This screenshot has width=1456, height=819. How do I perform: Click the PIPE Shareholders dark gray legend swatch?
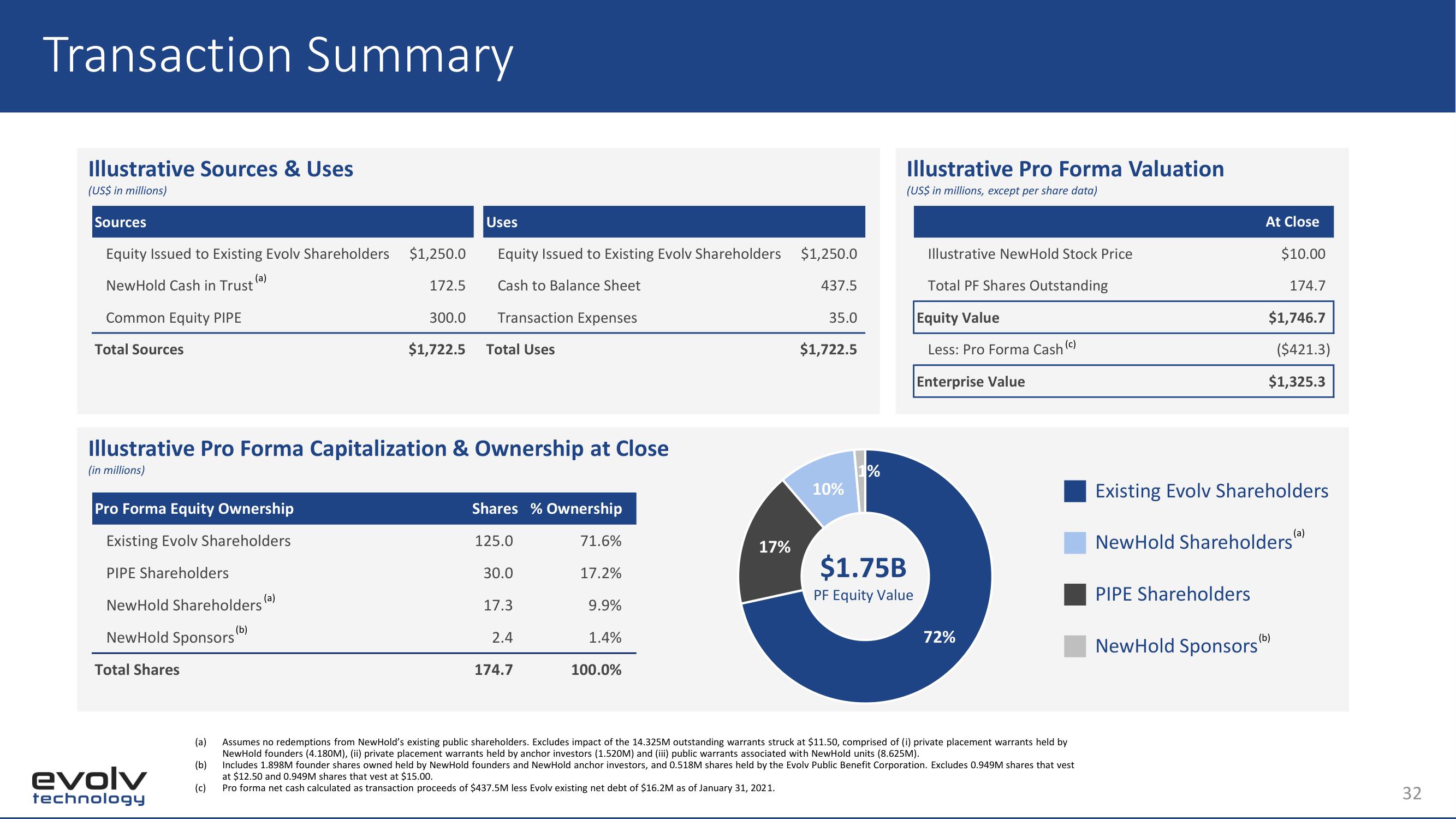tap(1074, 595)
